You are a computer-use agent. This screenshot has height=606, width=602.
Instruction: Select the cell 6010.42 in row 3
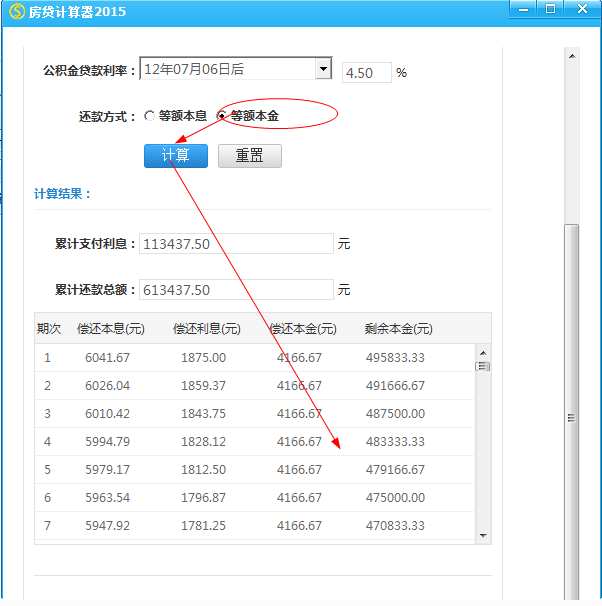tap(107, 414)
